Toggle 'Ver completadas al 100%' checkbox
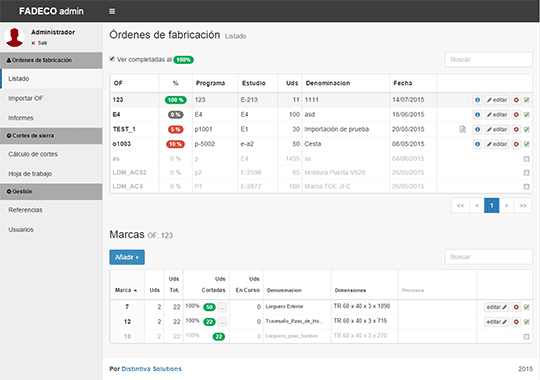Screen dimensions: 540x380 click(112, 59)
